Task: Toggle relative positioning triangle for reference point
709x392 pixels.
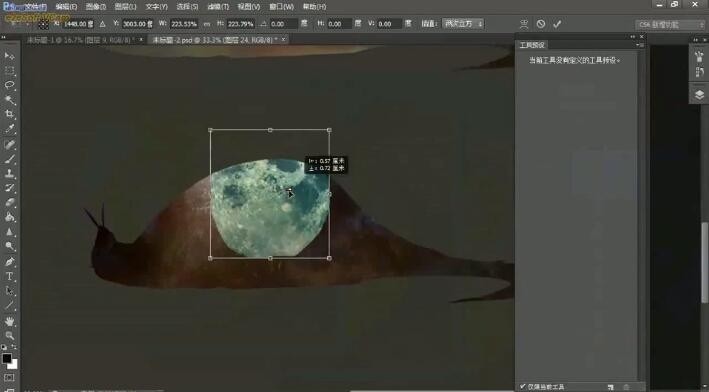Action: click(103, 24)
